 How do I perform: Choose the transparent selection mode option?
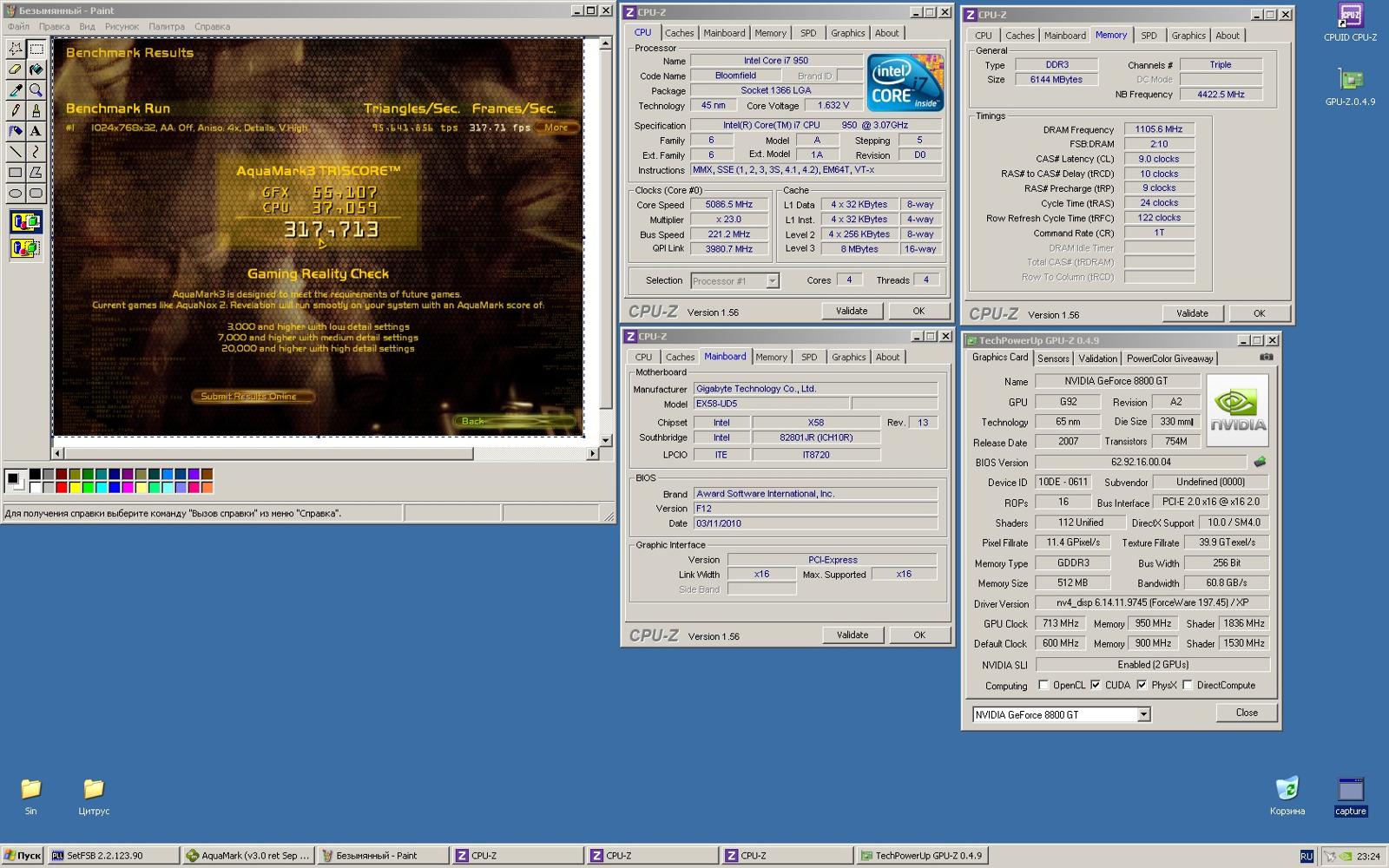25,248
